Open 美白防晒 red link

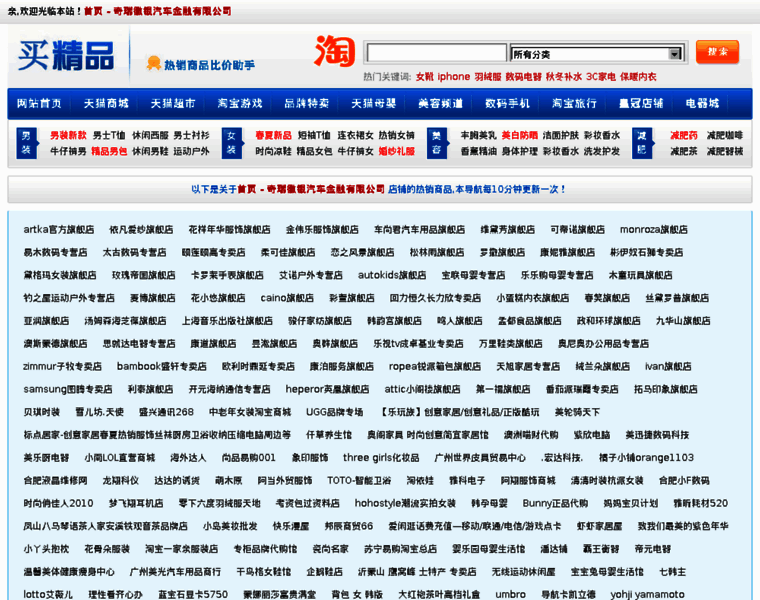point(520,135)
